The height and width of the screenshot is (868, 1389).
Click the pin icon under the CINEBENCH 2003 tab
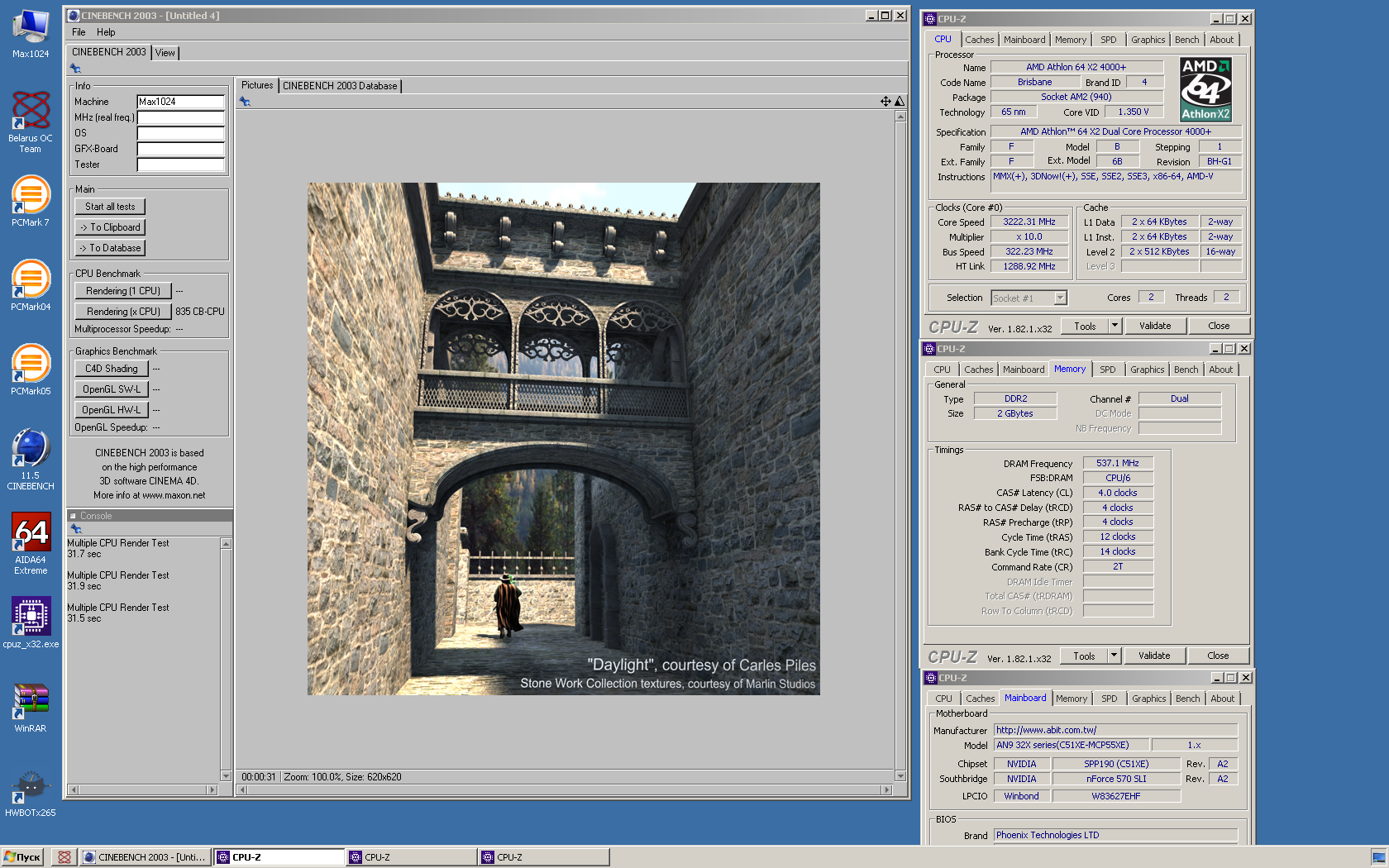(75, 69)
